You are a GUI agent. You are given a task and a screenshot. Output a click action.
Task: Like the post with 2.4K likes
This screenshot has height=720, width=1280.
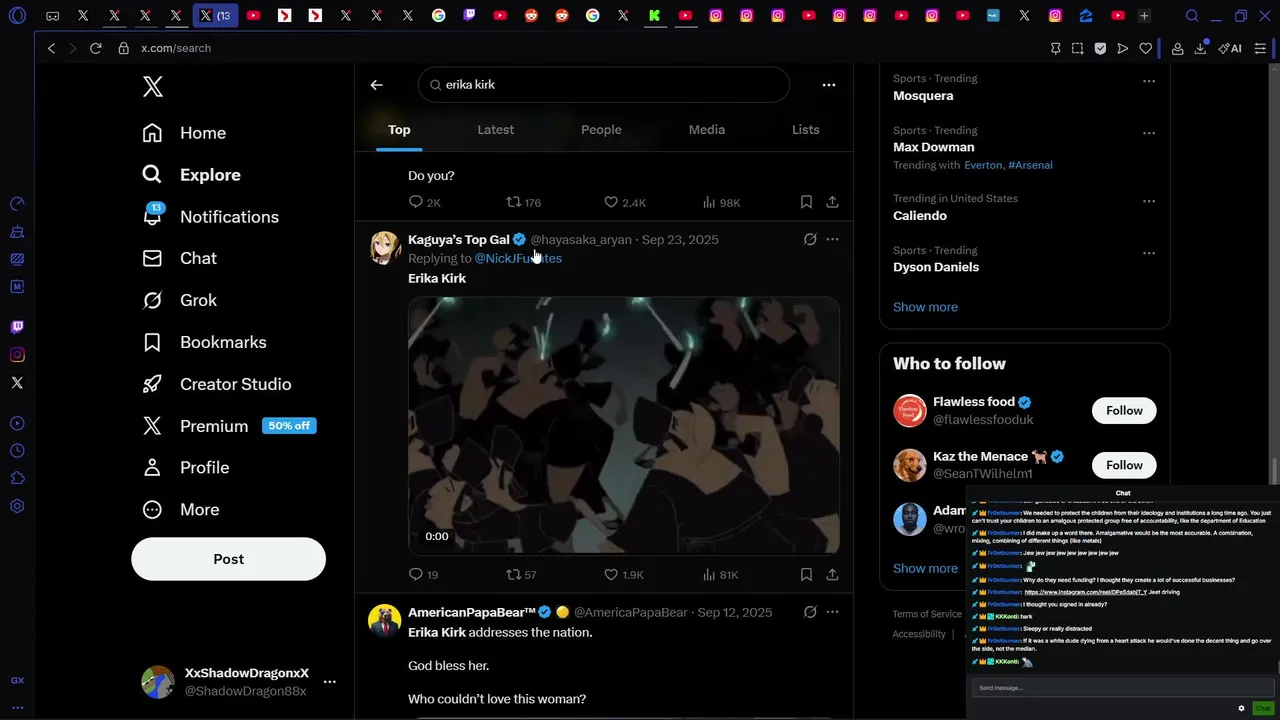tap(625, 202)
